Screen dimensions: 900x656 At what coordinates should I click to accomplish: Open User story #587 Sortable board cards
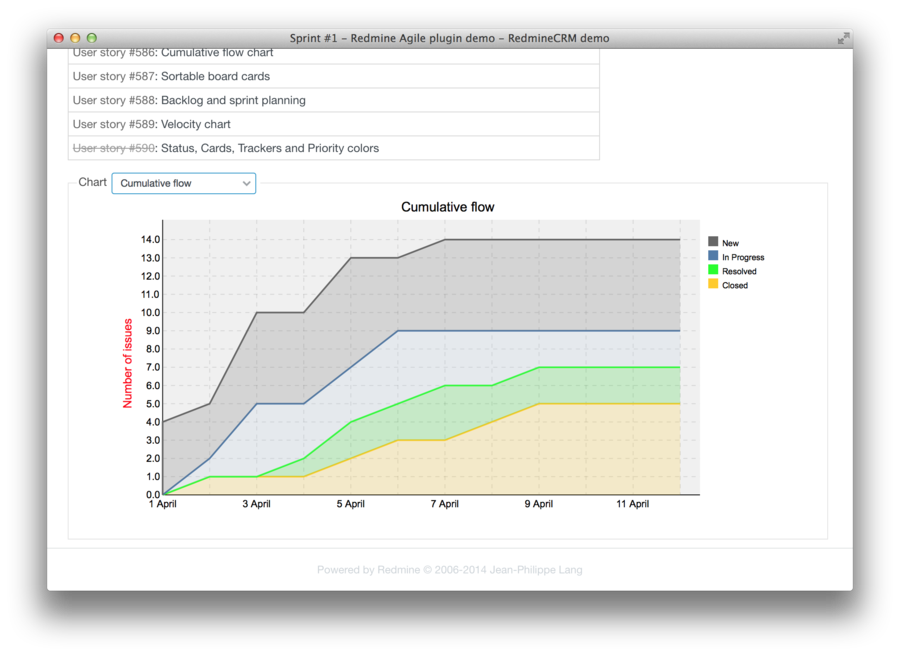click(x=114, y=76)
